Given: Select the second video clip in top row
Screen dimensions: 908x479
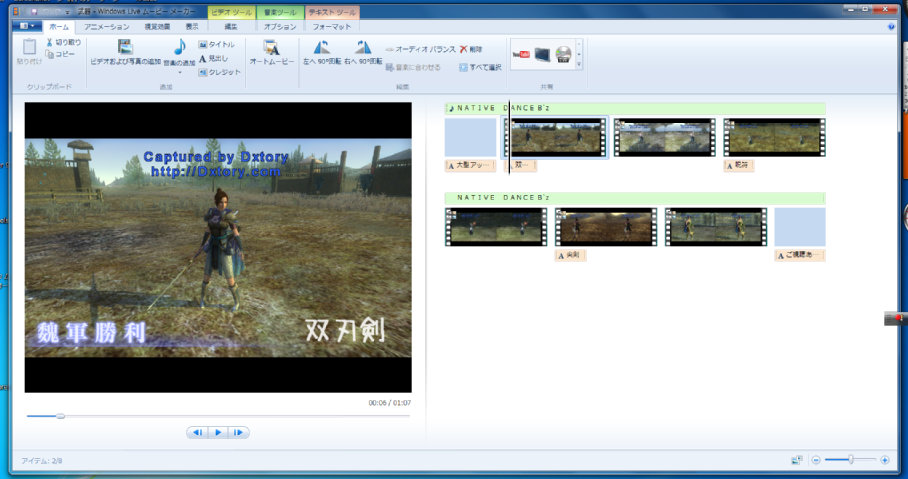Looking at the screenshot, I should click(x=664, y=137).
